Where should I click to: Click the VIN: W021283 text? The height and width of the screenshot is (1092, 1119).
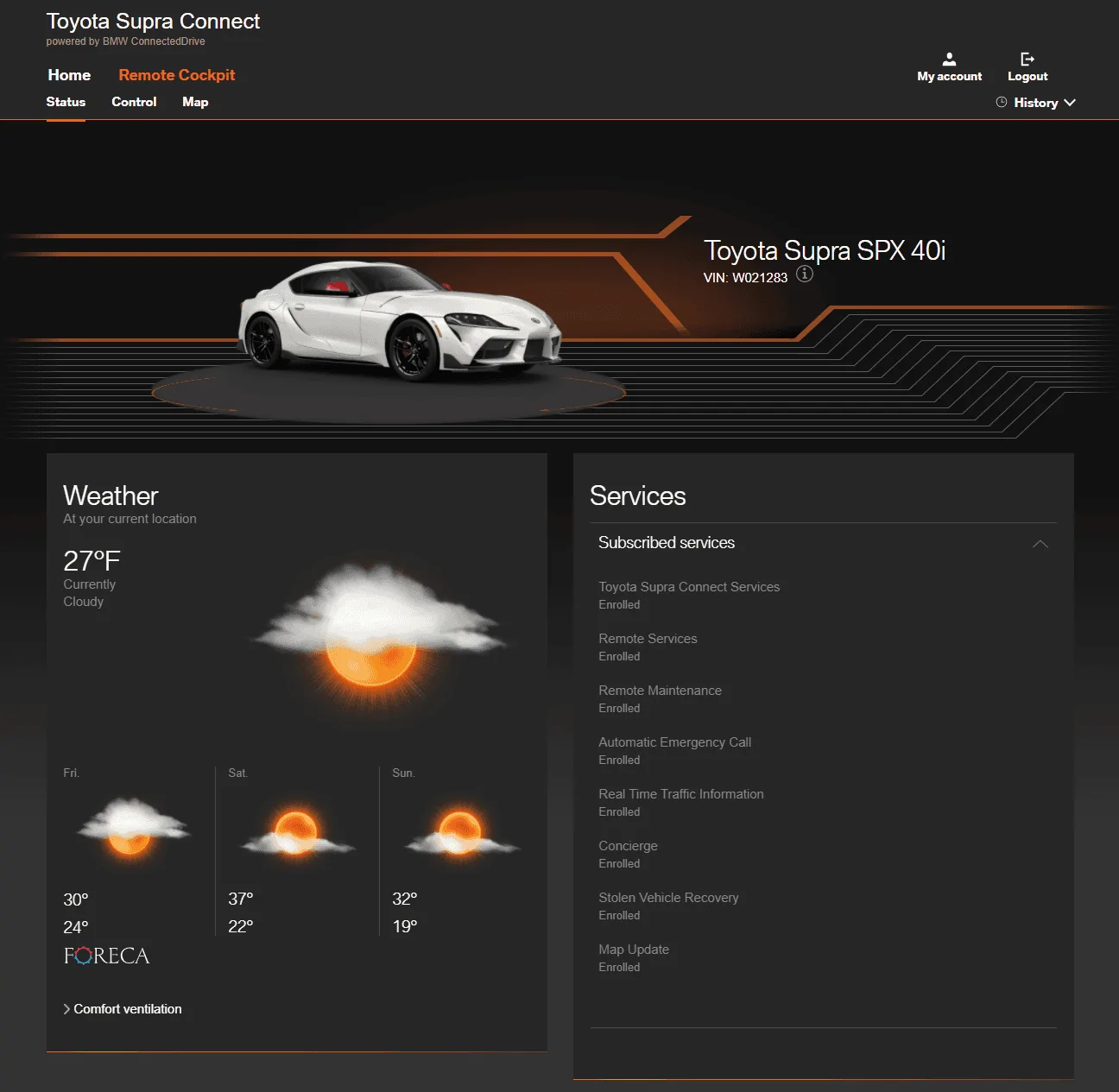[x=746, y=277]
